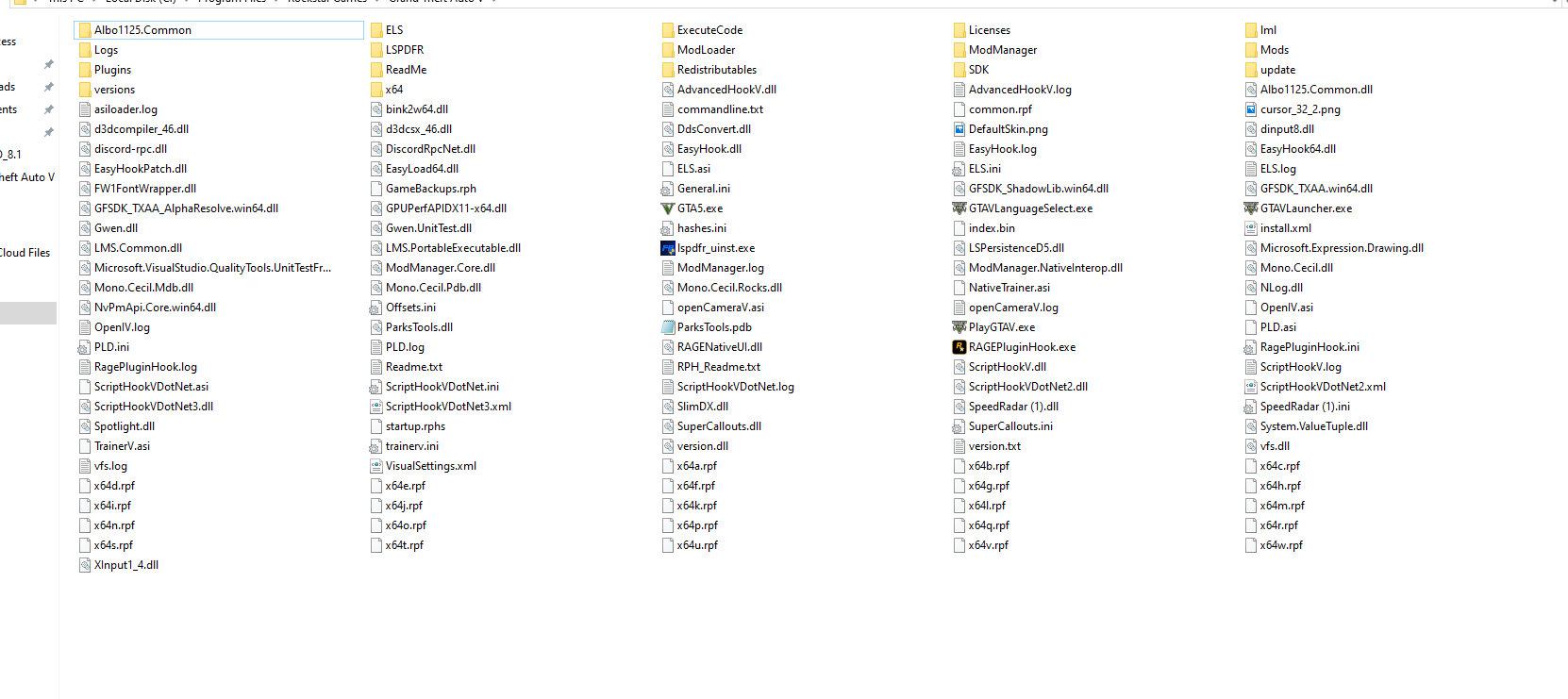Click the ScriptHookVDotNet3.xml file icon
This screenshot has height=699, width=1568.
tap(376, 407)
